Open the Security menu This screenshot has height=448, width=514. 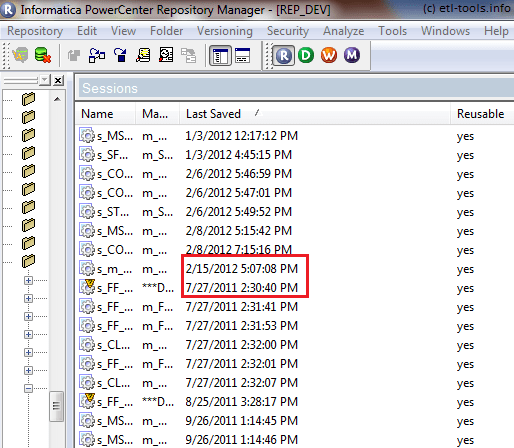[288, 31]
